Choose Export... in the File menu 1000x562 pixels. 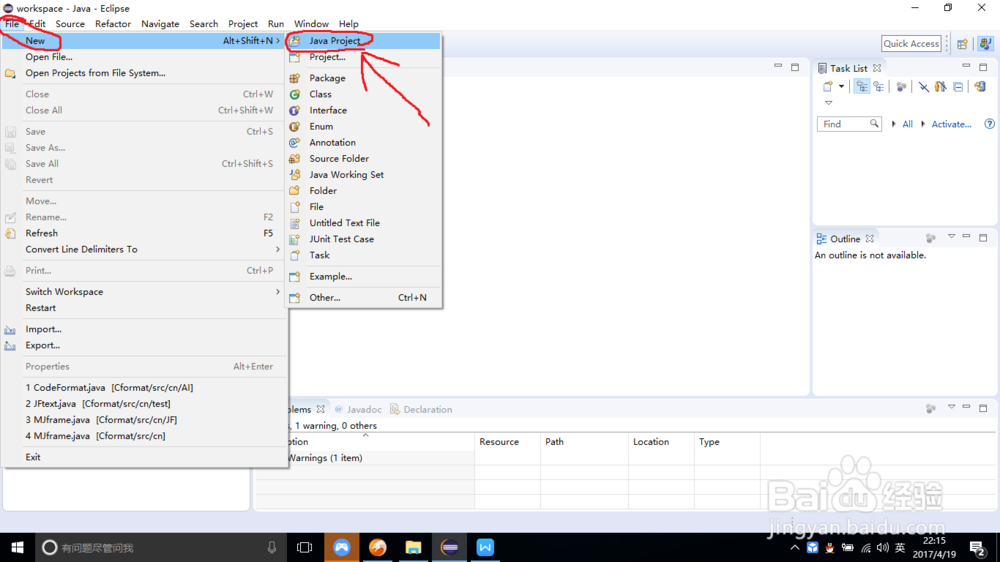(x=143, y=345)
